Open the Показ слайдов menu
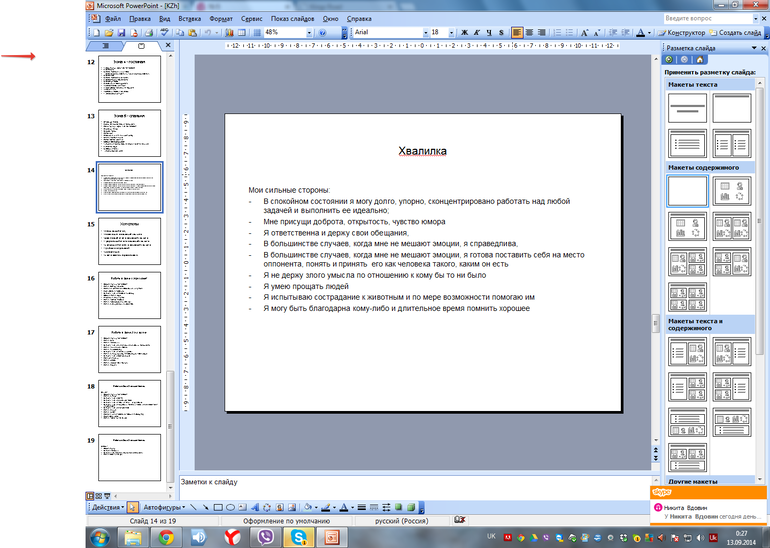 [293, 19]
